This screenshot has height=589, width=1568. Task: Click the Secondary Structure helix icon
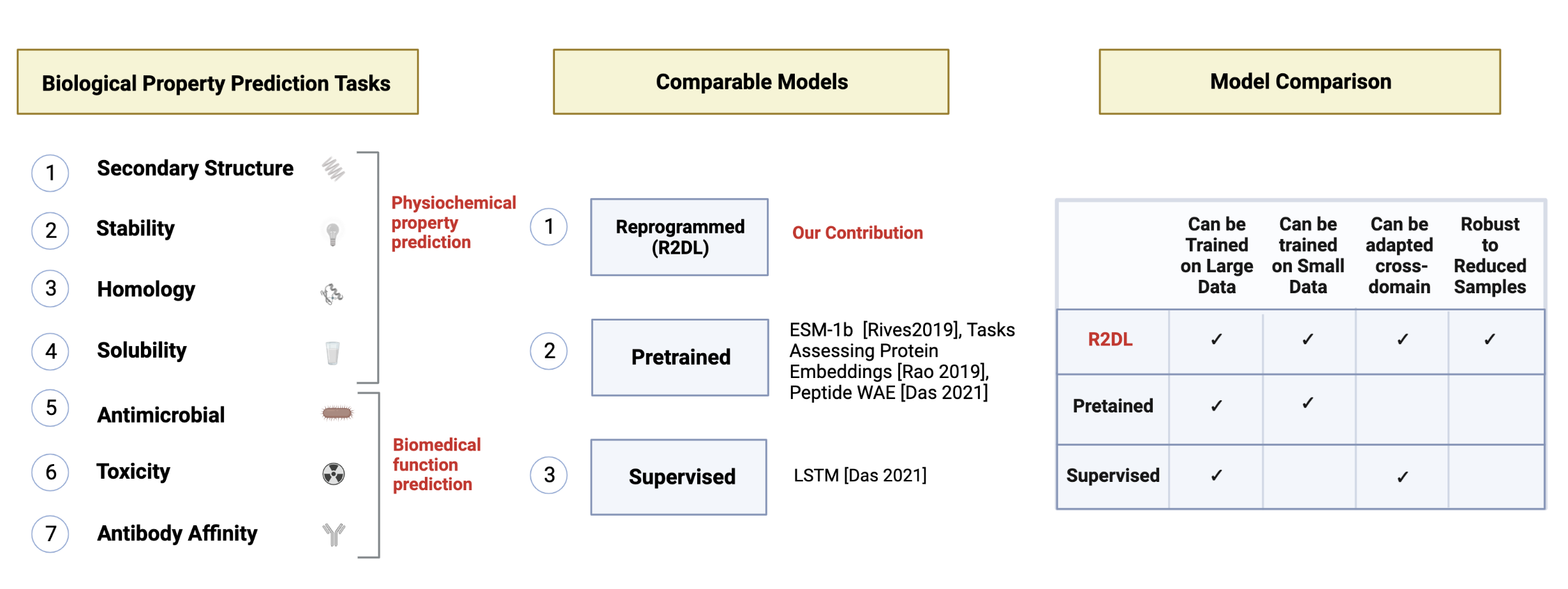[333, 169]
